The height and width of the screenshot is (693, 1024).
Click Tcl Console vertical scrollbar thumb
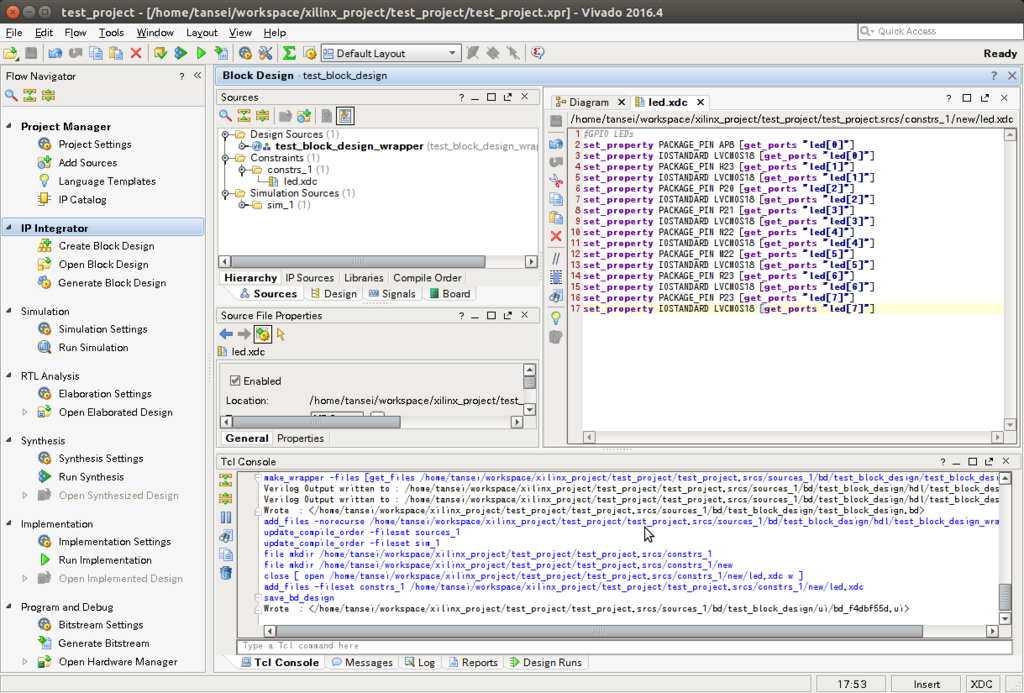pos(1005,597)
